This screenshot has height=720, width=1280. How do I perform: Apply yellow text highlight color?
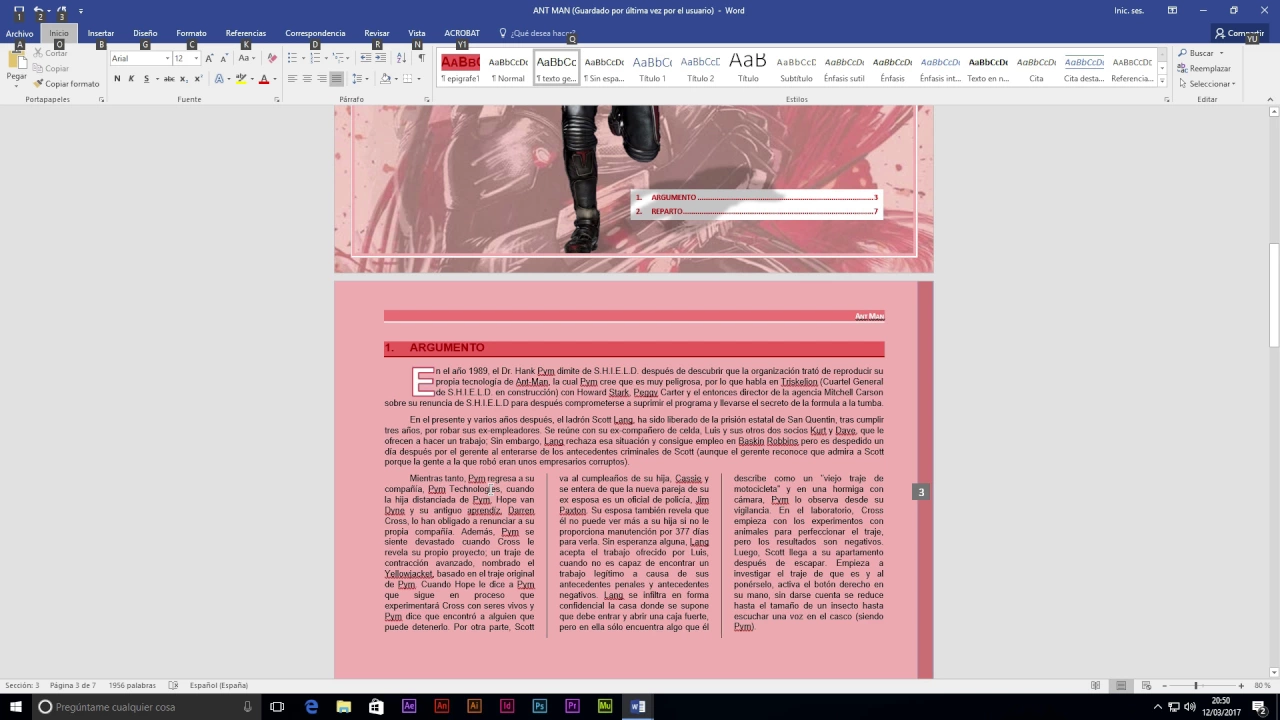click(x=240, y=79)
